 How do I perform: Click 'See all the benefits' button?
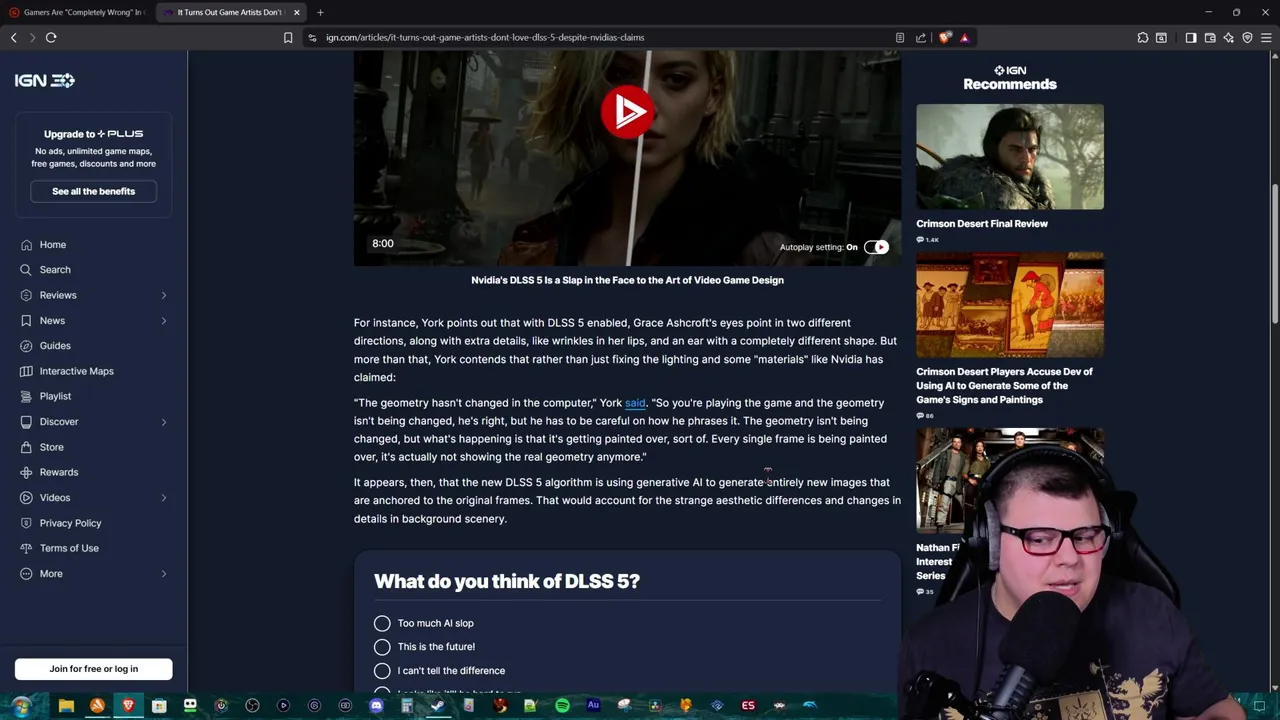click(x=93, y=191)
